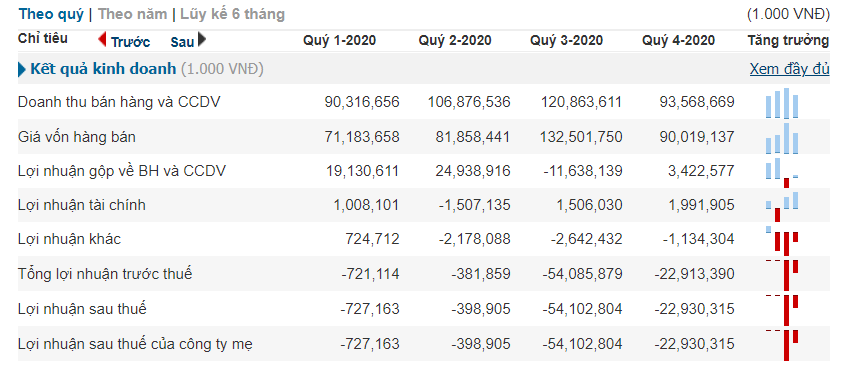Click the Sau navigation label

182,42
